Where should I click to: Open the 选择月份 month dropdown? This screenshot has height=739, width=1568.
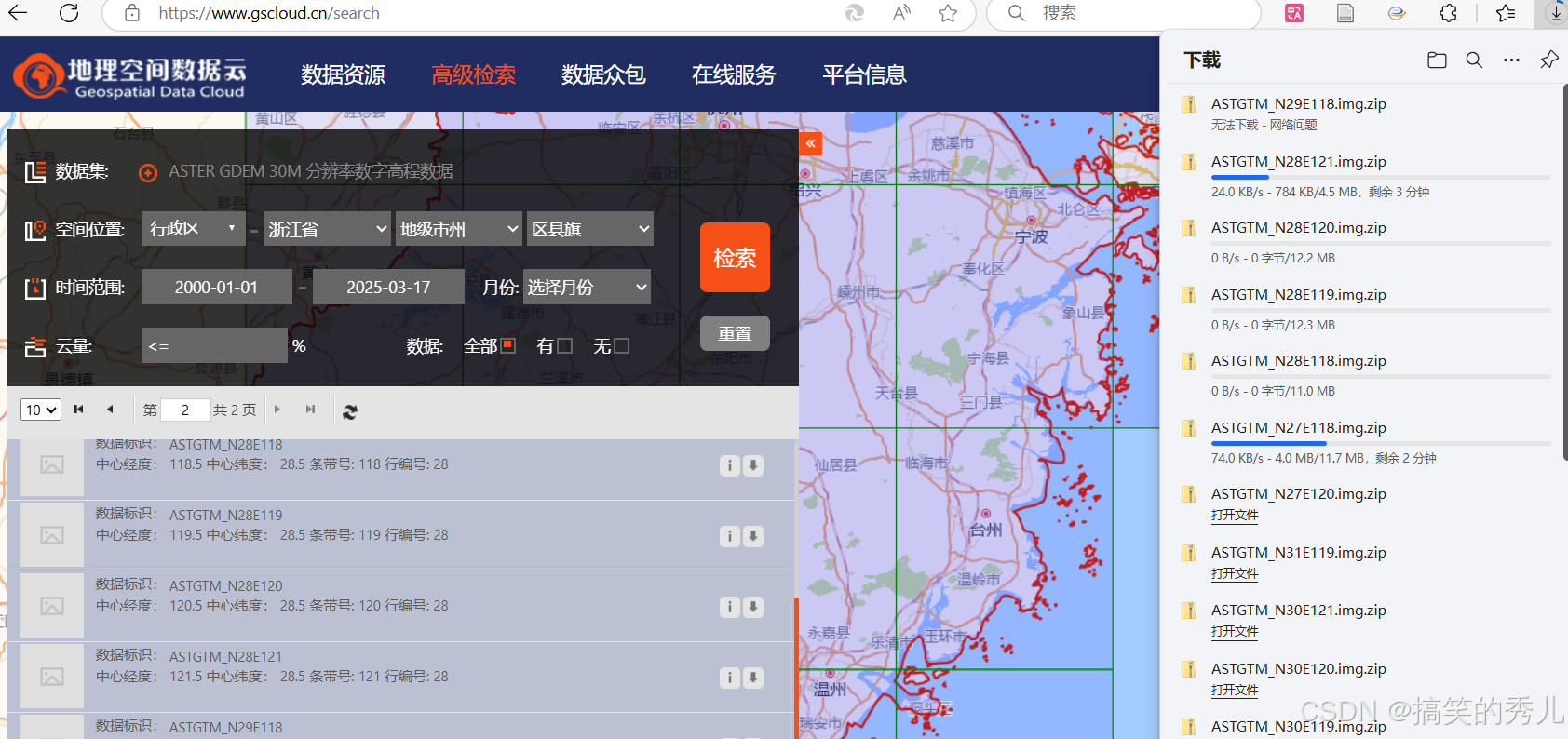[587, 288]
